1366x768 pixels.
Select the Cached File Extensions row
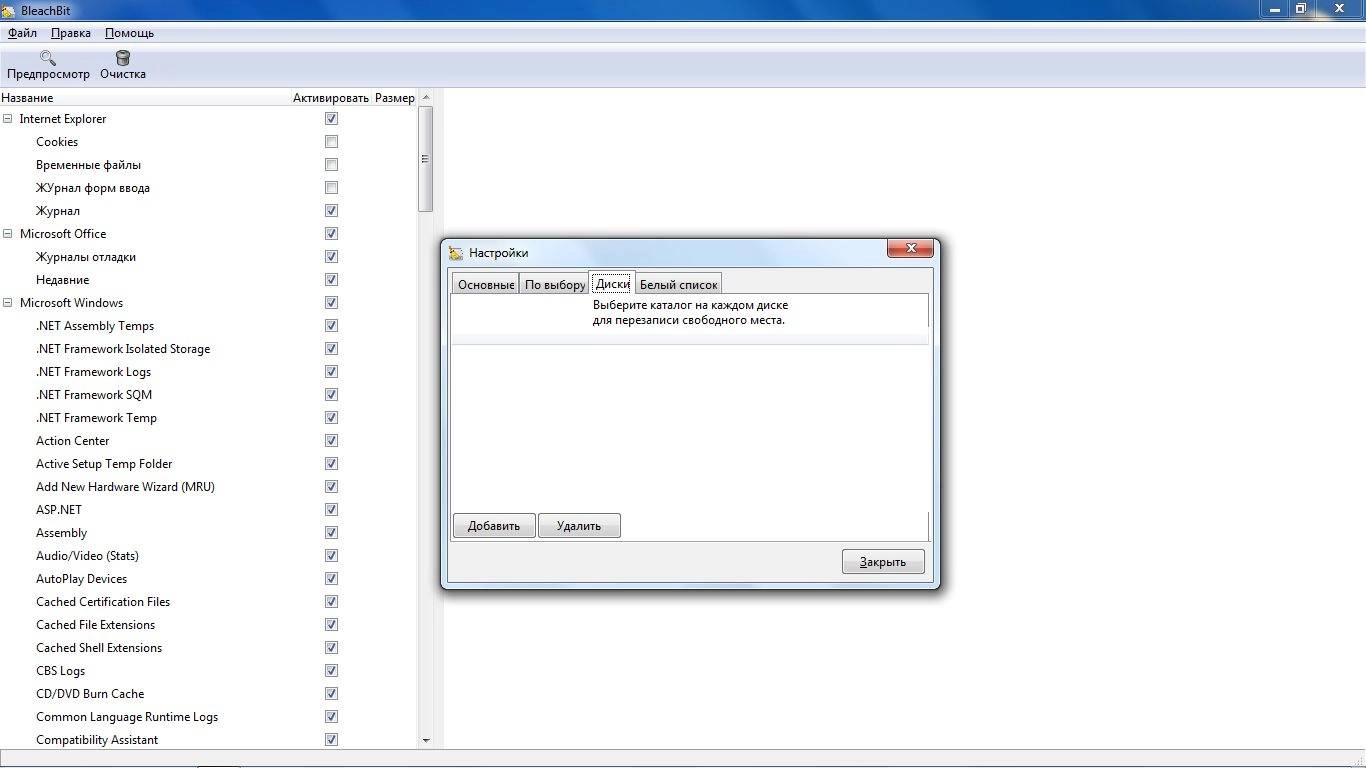[x=208, y=625]
